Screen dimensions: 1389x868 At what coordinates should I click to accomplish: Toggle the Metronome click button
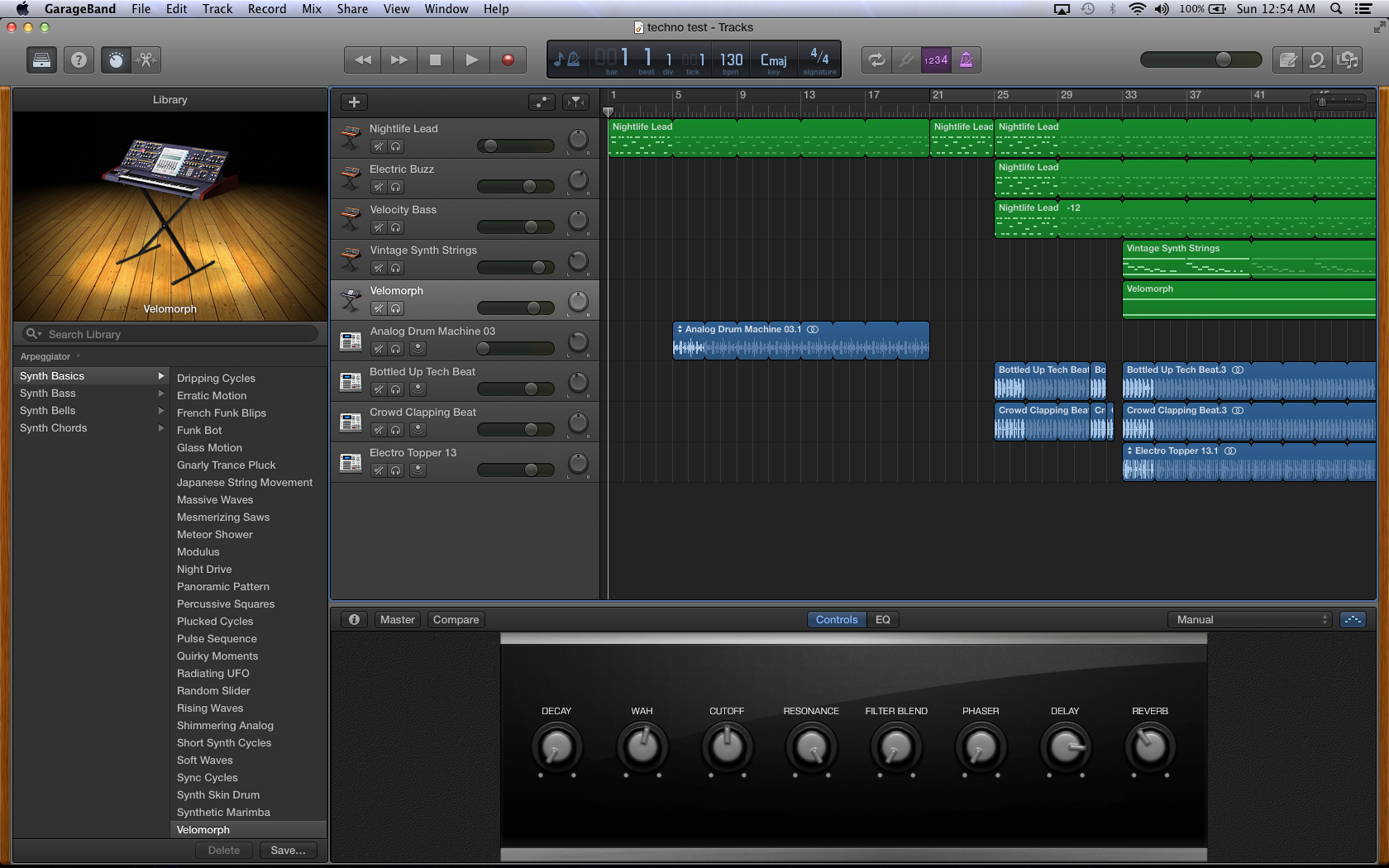(x=966, y=60)
